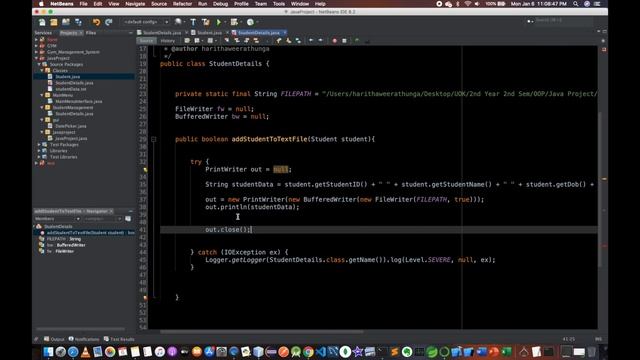The image size is (640, 360).
Task: Select bw : BufferedWriter in Navigator
Action: (66, 245)
